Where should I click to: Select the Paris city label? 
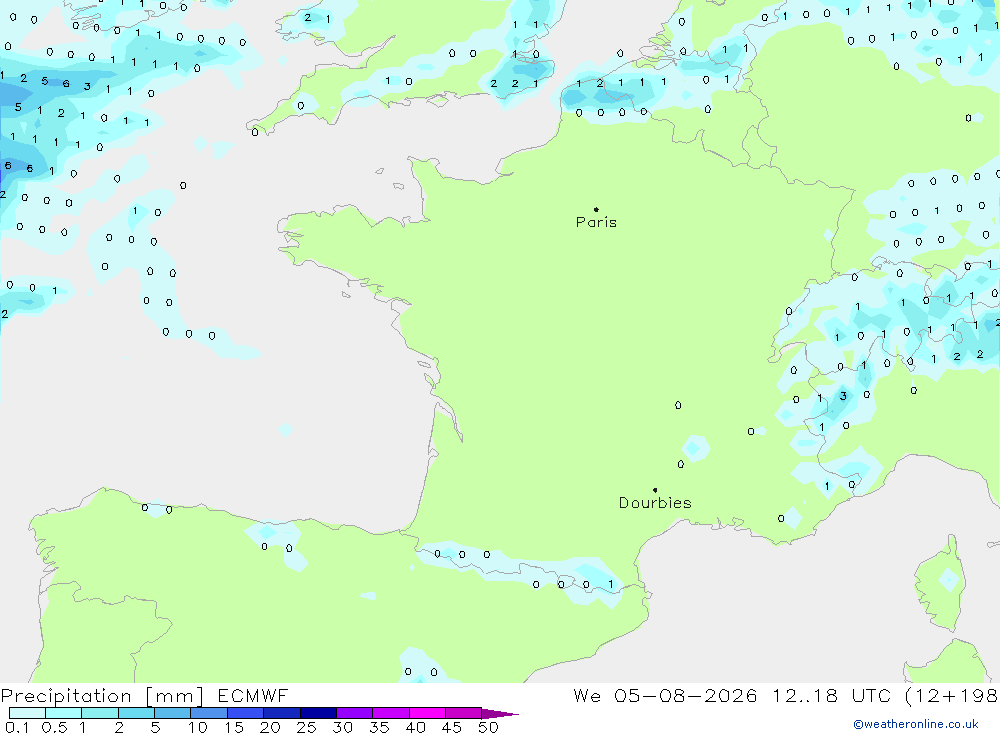tap(596, 222)
